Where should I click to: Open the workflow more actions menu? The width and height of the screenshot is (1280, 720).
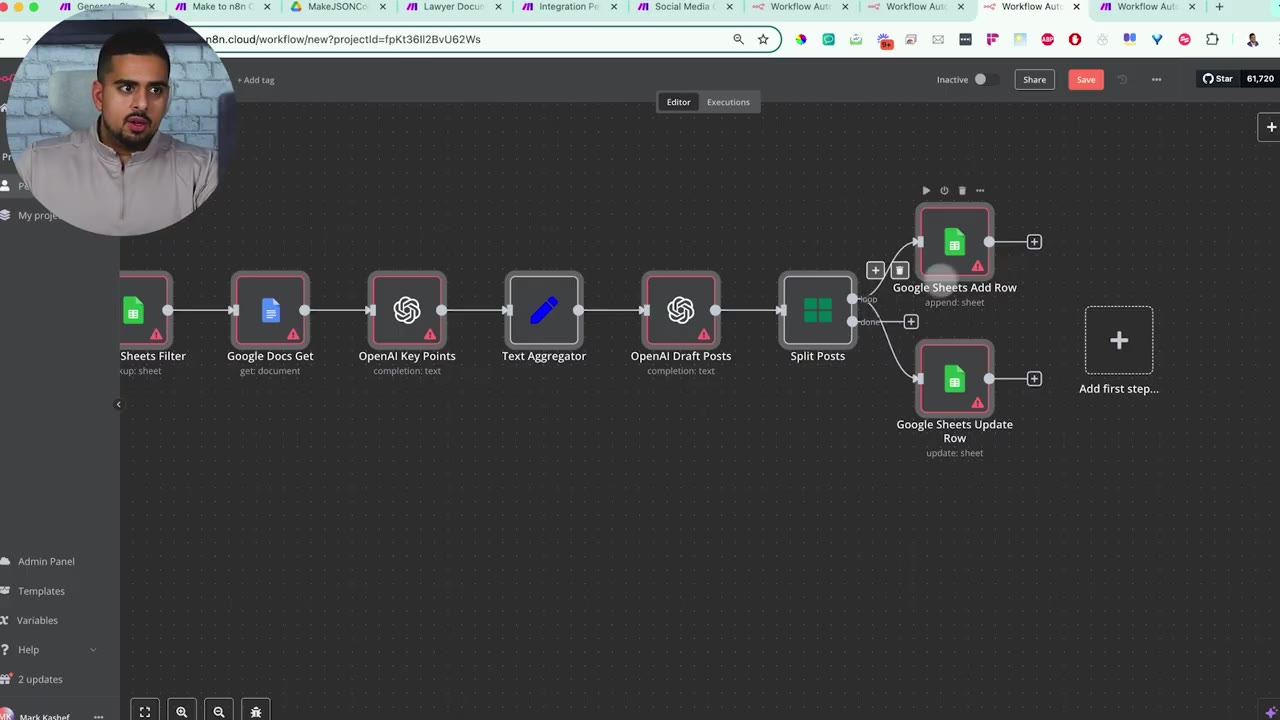click(1156, 79)
